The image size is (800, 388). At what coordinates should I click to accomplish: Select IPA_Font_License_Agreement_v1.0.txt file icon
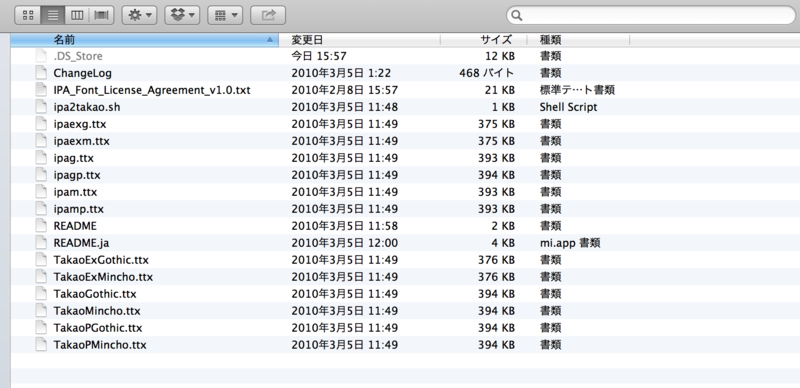pyautogui.click(x=41, y=90)
